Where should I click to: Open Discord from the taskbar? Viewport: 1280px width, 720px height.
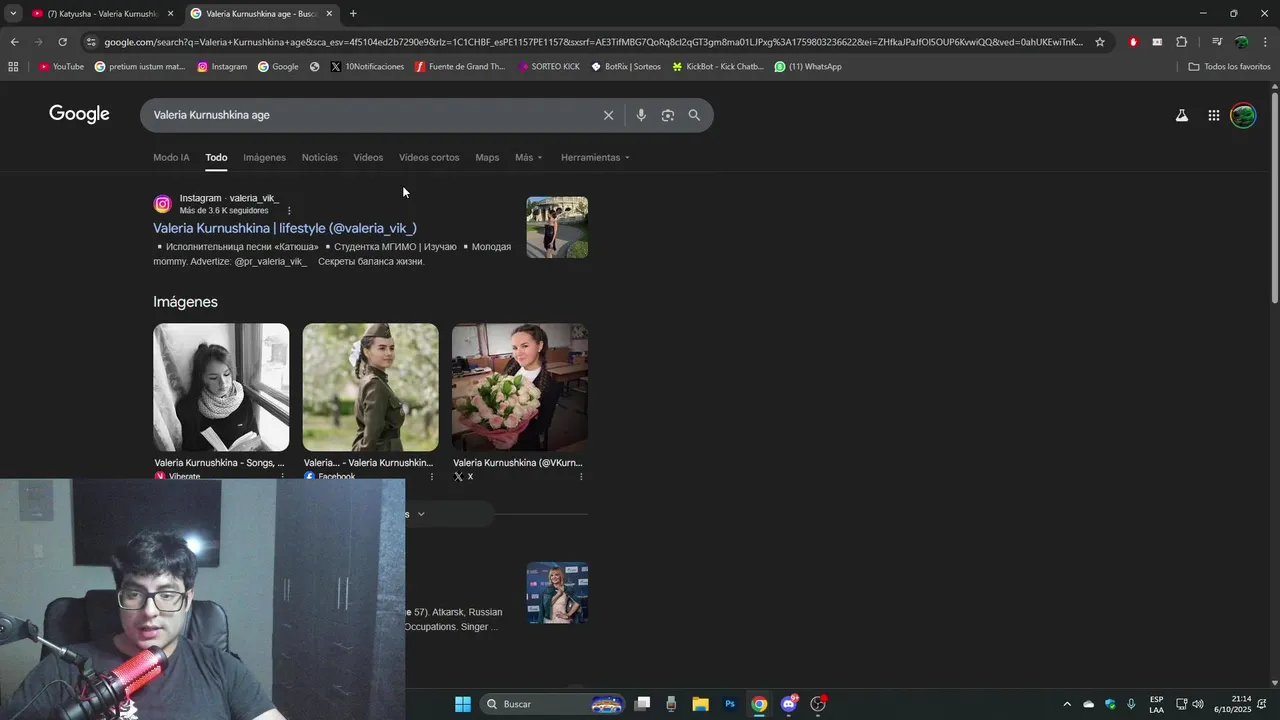[789, 704]
